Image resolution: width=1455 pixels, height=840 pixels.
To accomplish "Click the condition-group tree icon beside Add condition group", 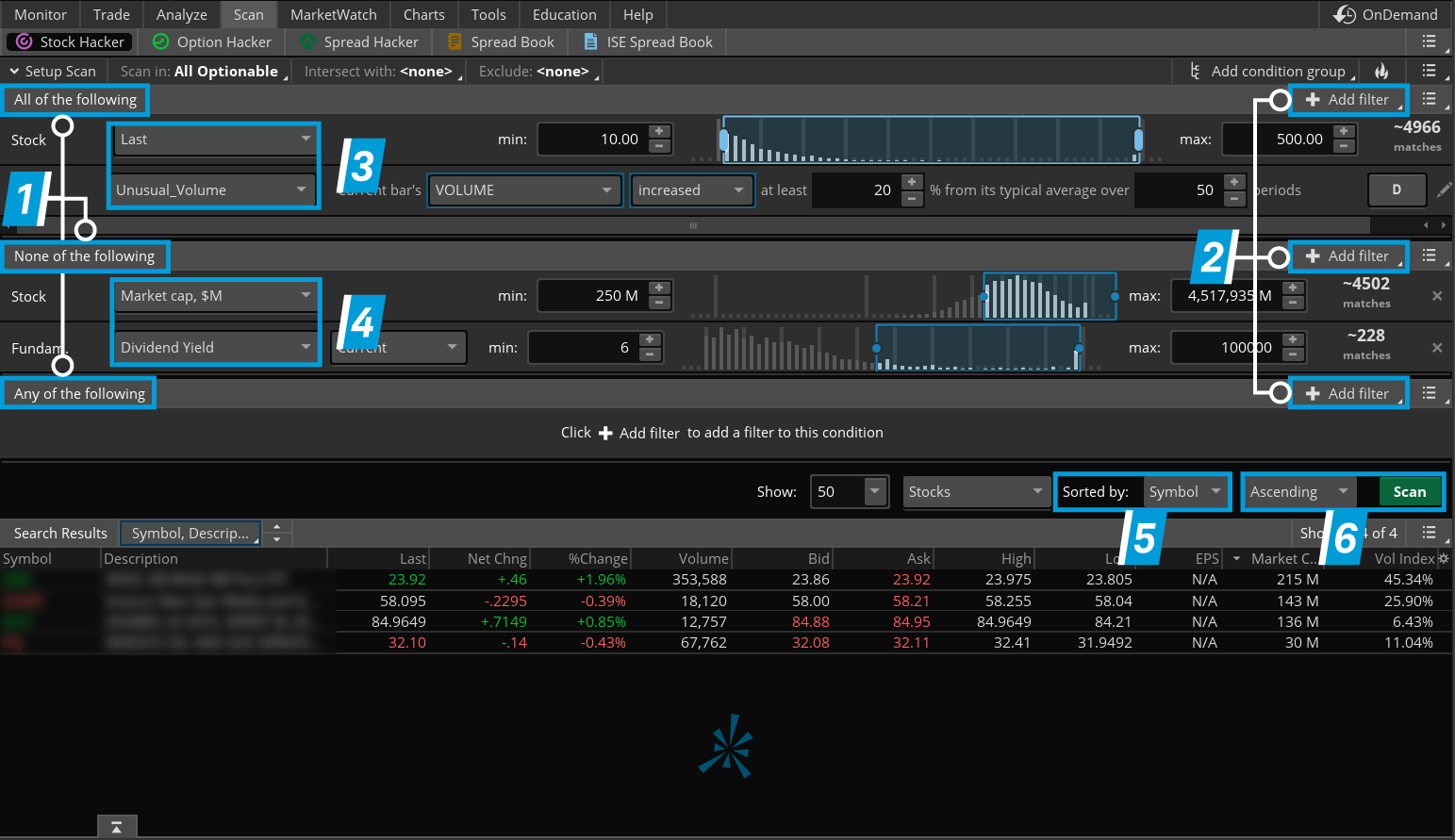I will click(1194, 71).
